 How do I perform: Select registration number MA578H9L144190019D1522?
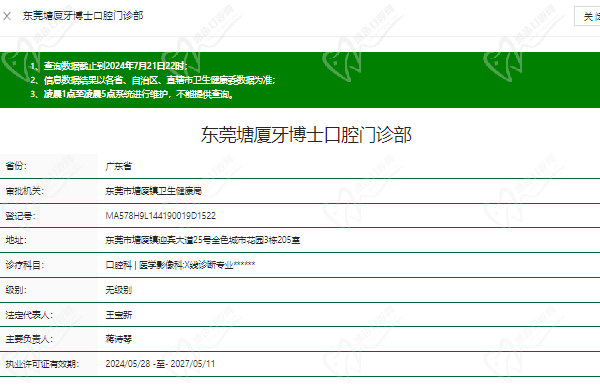tap(161, 216)
